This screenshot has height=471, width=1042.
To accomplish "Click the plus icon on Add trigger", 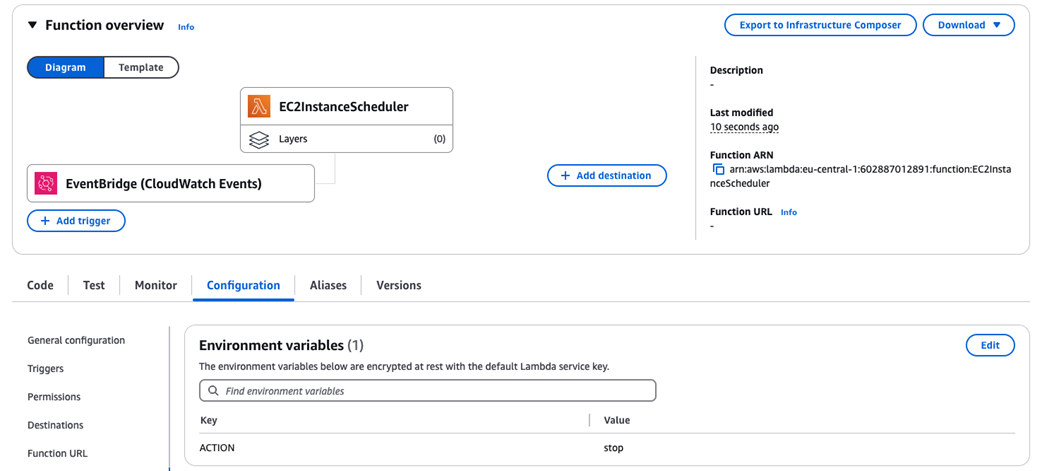I will coord(45,221).
